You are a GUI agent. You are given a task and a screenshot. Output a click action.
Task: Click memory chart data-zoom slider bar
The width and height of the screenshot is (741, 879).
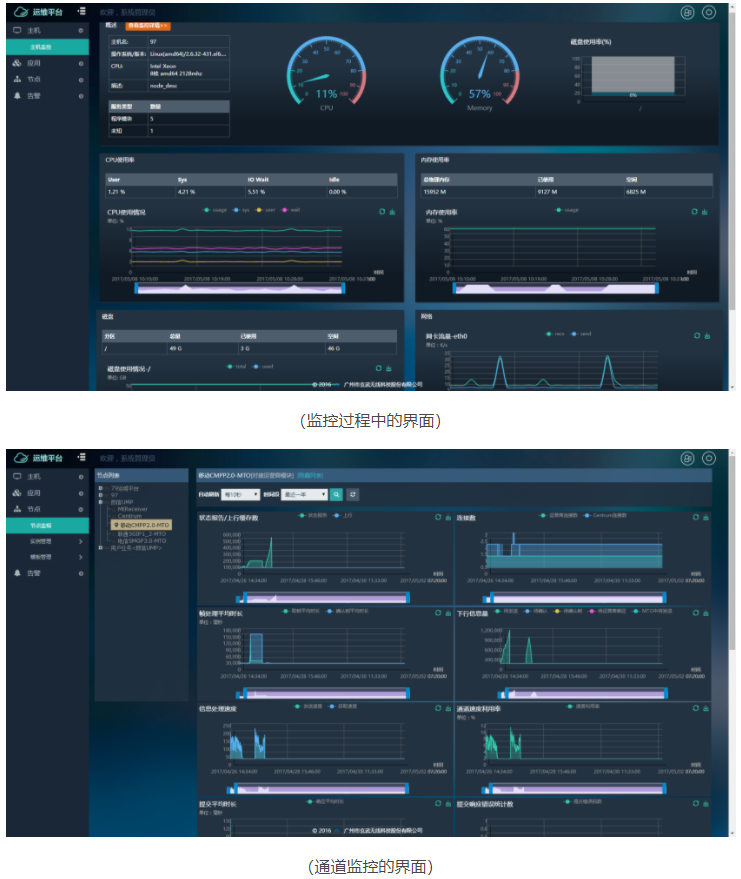(555, 288)
